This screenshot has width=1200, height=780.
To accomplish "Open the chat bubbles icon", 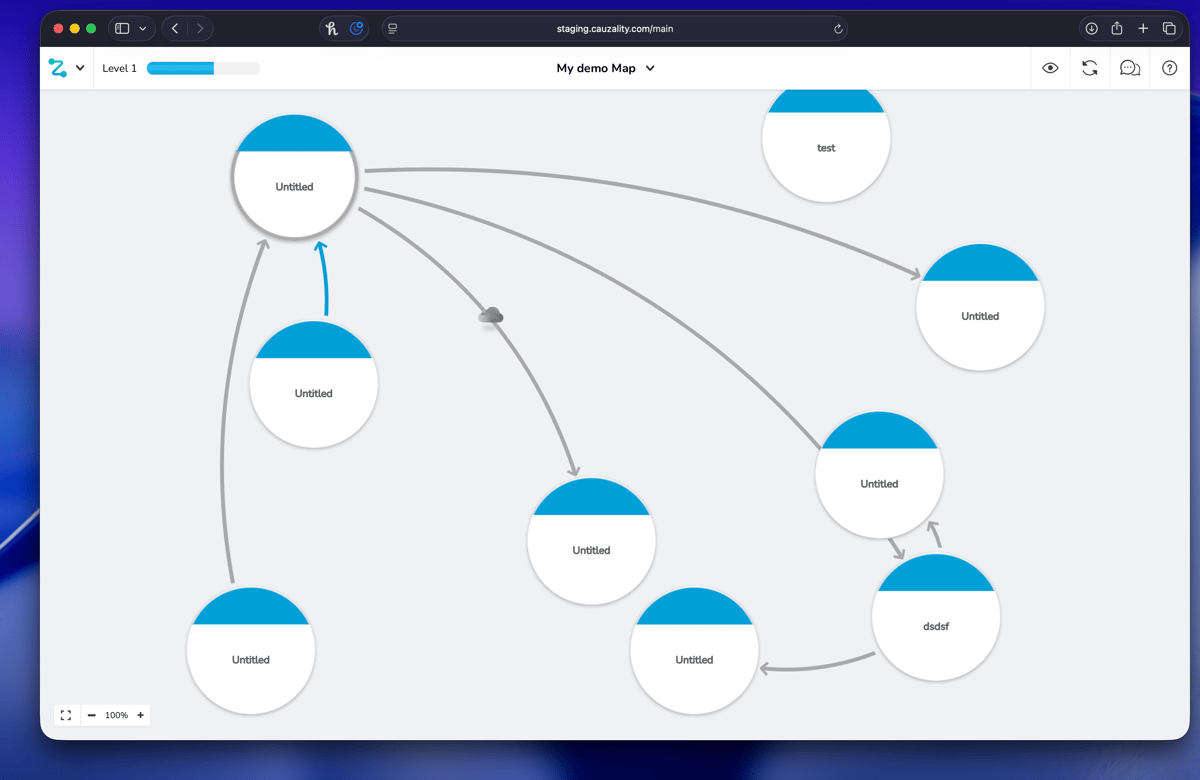I will pyautogui.click(x=1130, y=68).
